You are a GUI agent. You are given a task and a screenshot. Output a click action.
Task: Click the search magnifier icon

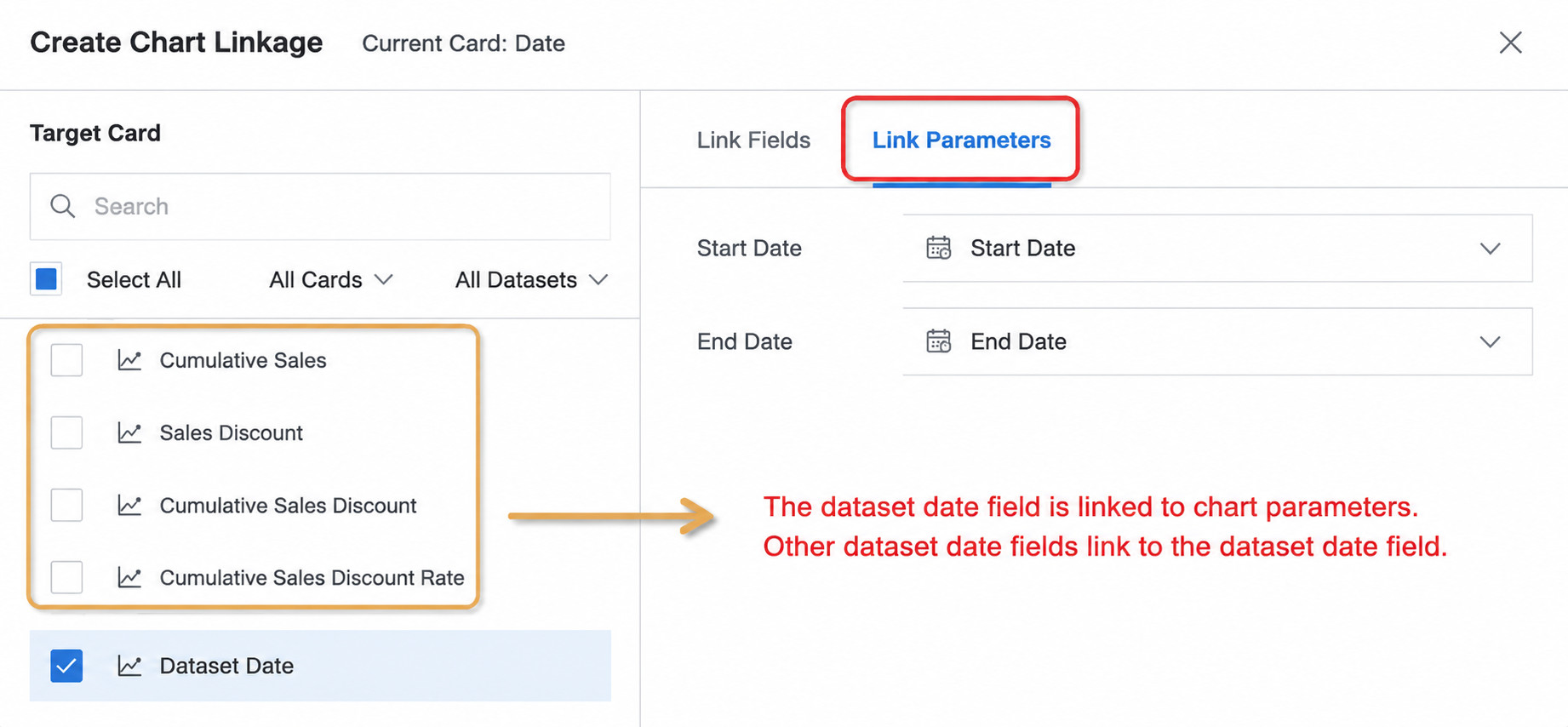click(x=62, y=206)
